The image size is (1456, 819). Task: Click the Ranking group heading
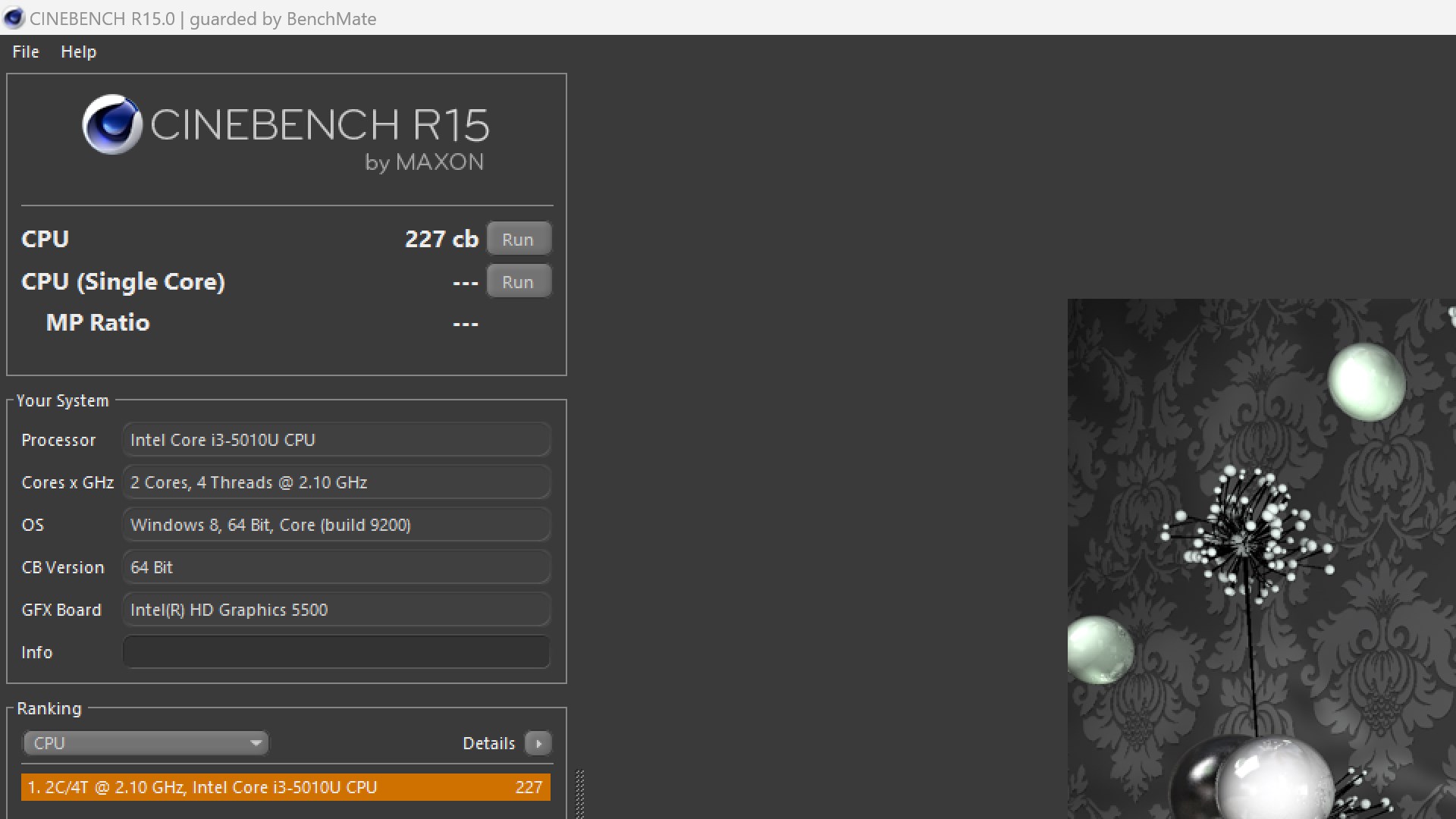(49, 708)
